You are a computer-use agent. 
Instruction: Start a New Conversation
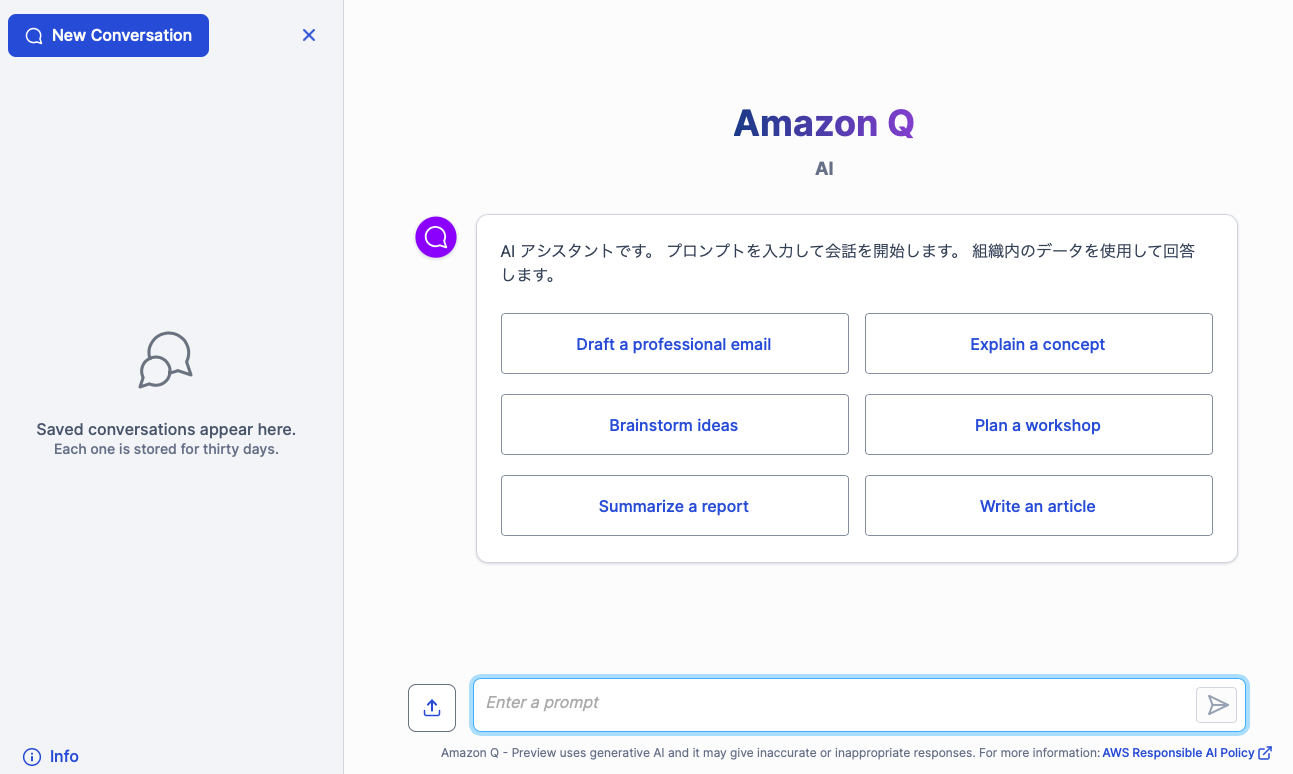108,35
